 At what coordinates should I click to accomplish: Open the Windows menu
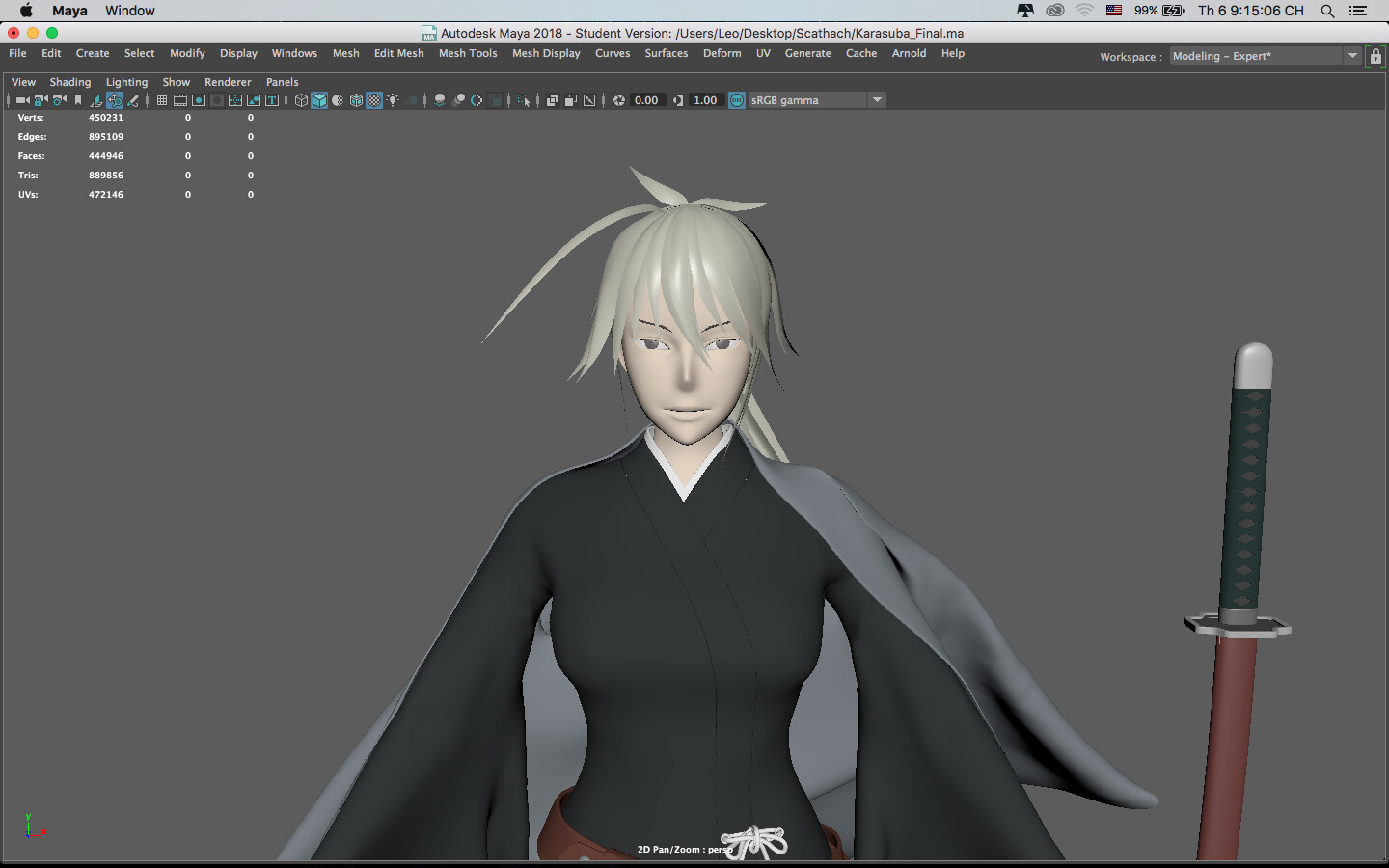[294, 53]
